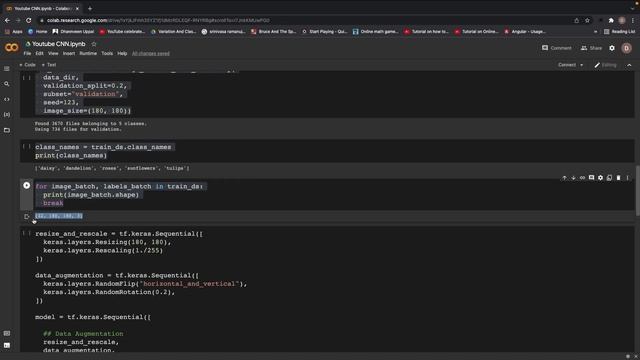Clear output icon of the loop cell
The width and height of the screenshot is (640, 360).
[x=27, y=216]
